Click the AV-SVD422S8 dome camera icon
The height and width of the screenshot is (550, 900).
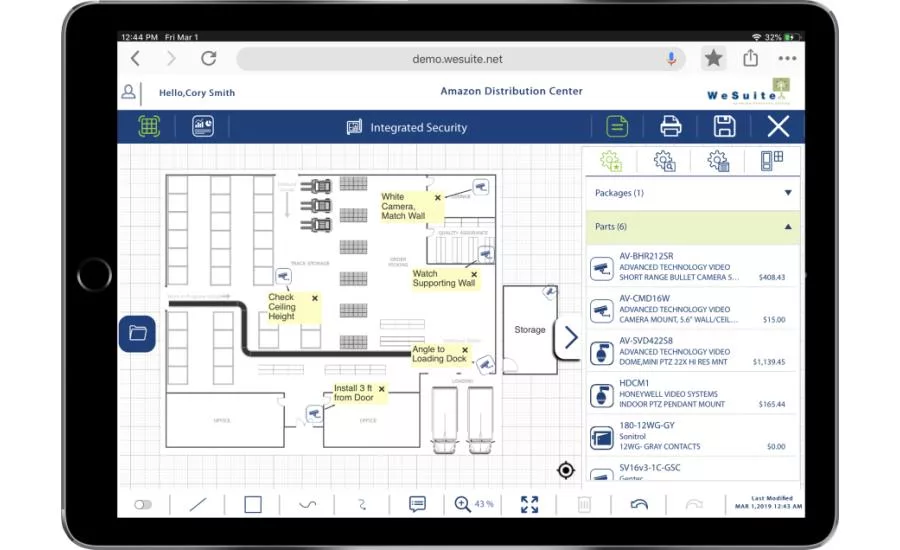[602, 354]
